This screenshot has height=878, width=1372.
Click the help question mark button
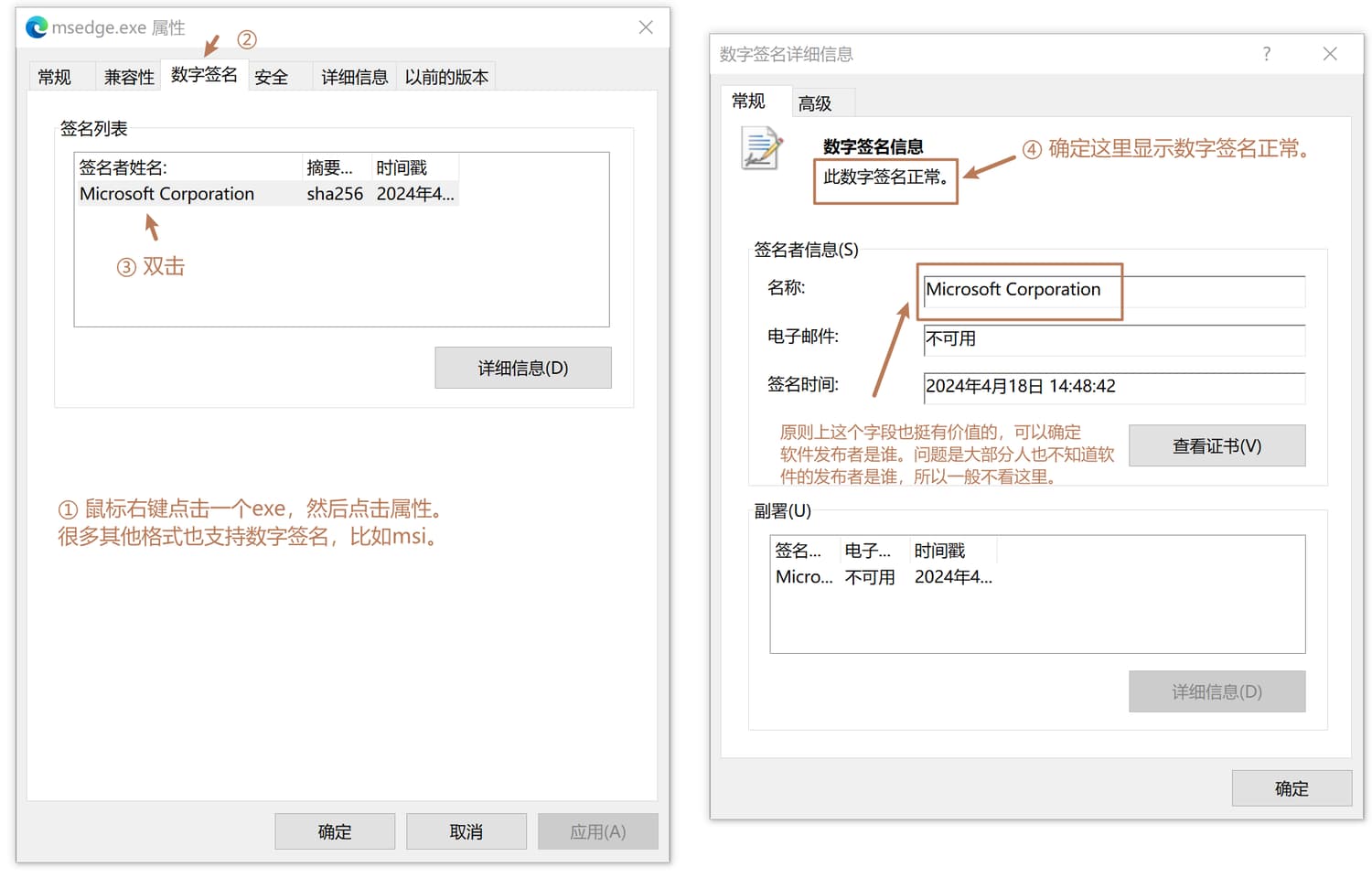[1266, 54]
